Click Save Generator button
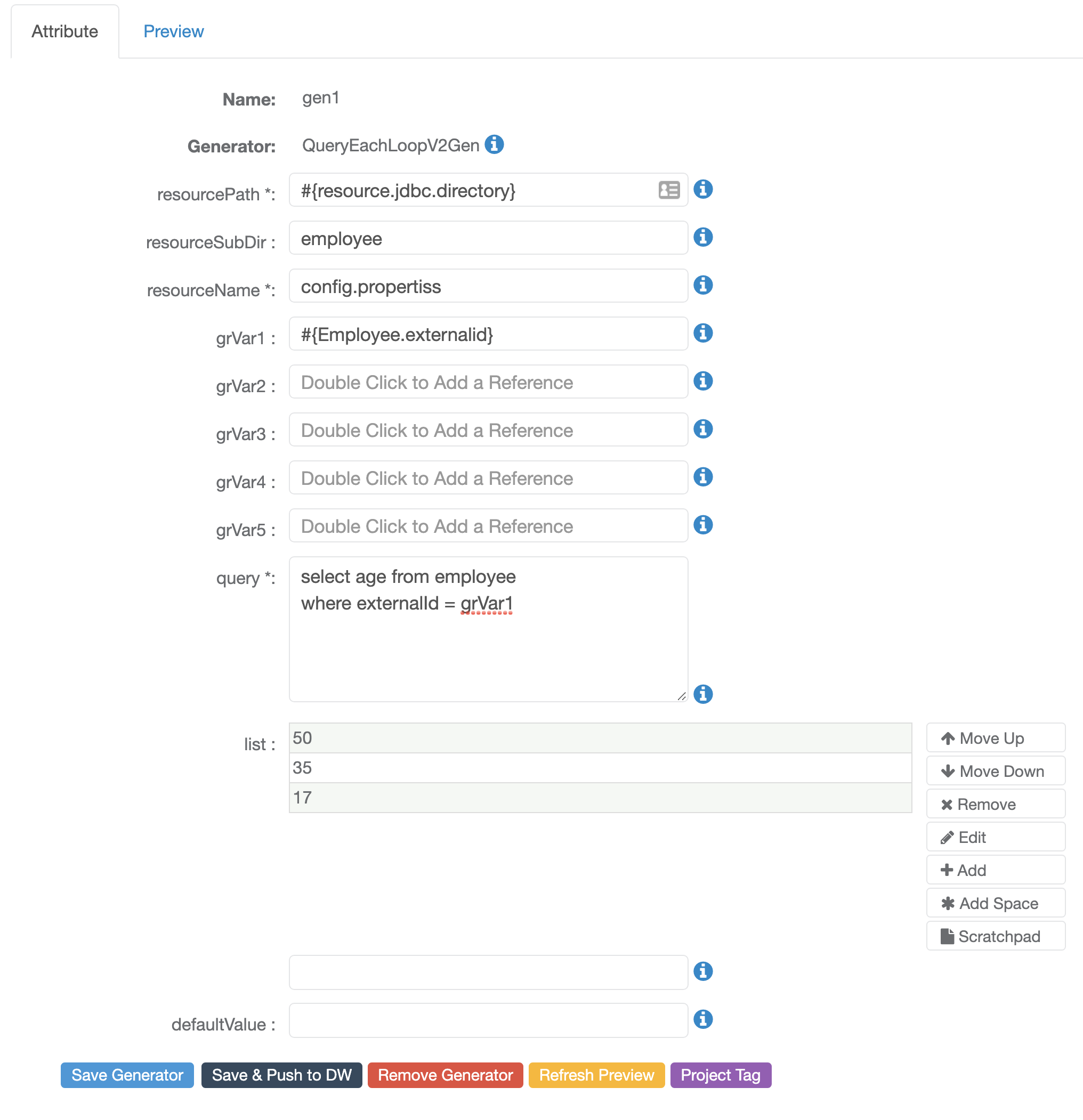 (127, 1075)
